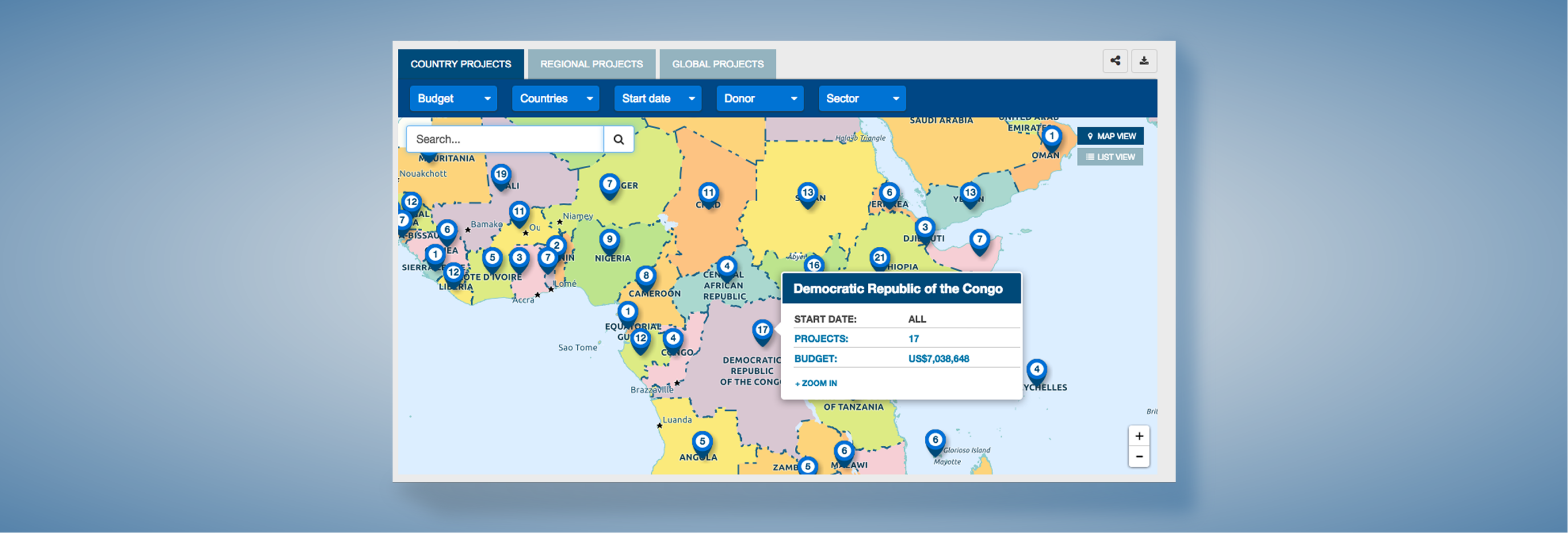Select the Djibouti marker showing 3
1568x534 pixels.
tap(925, 231)
